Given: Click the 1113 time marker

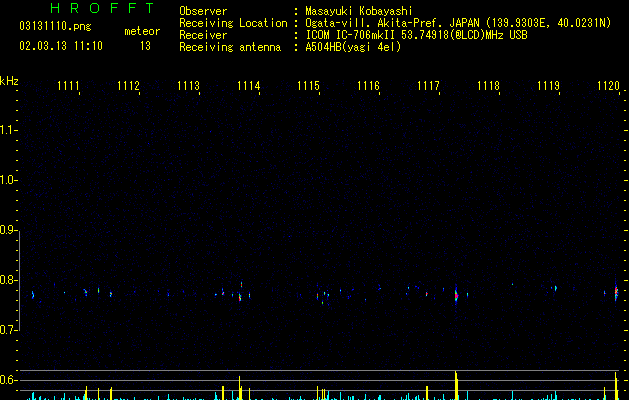Looking at the screenshot, I should (x=189, y=86).
